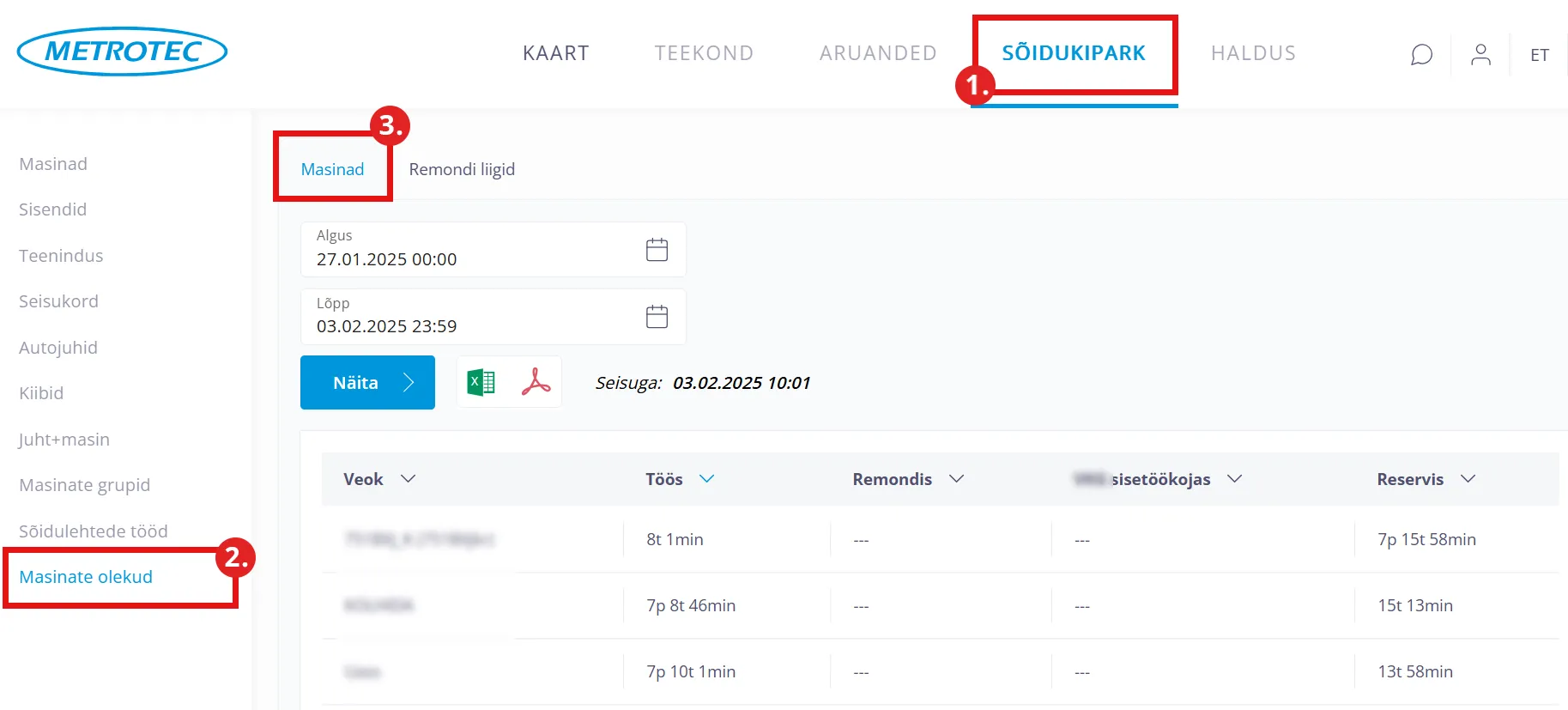Open calendar picker for Lõpp date
This screenshot has width=1568, height=710.
(657, 317)
